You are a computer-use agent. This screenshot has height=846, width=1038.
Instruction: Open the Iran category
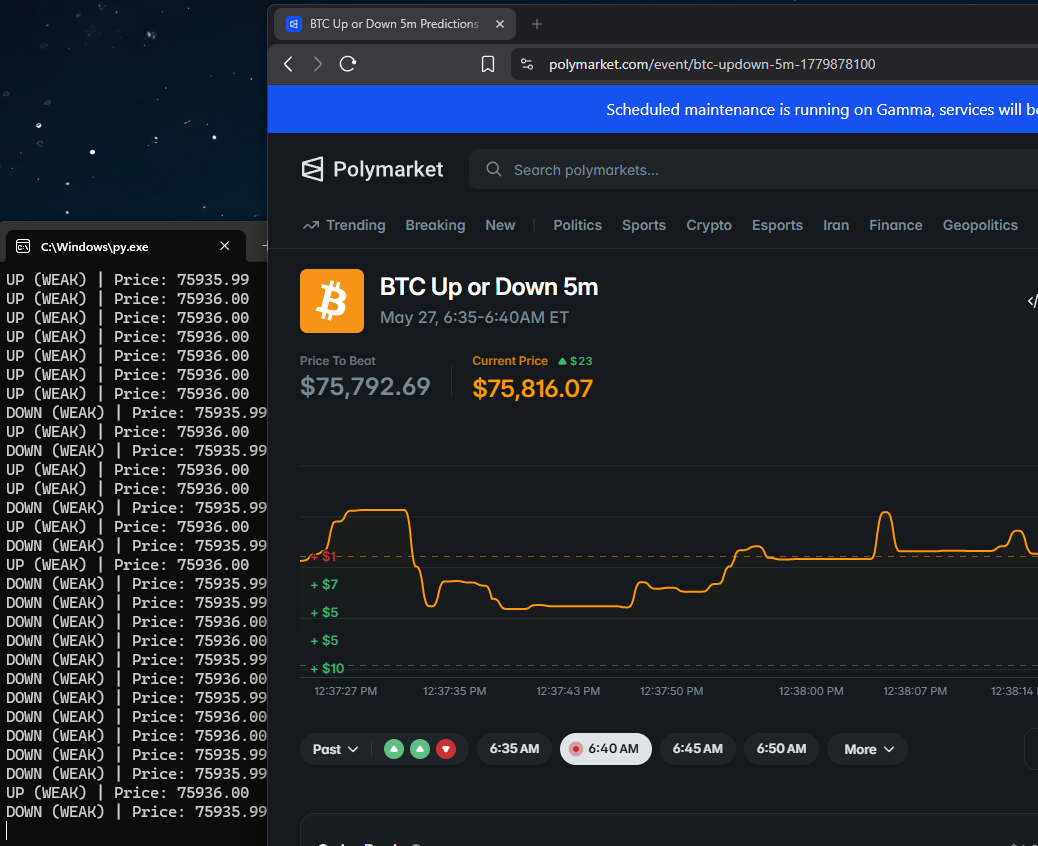click(x=835, y=225)
